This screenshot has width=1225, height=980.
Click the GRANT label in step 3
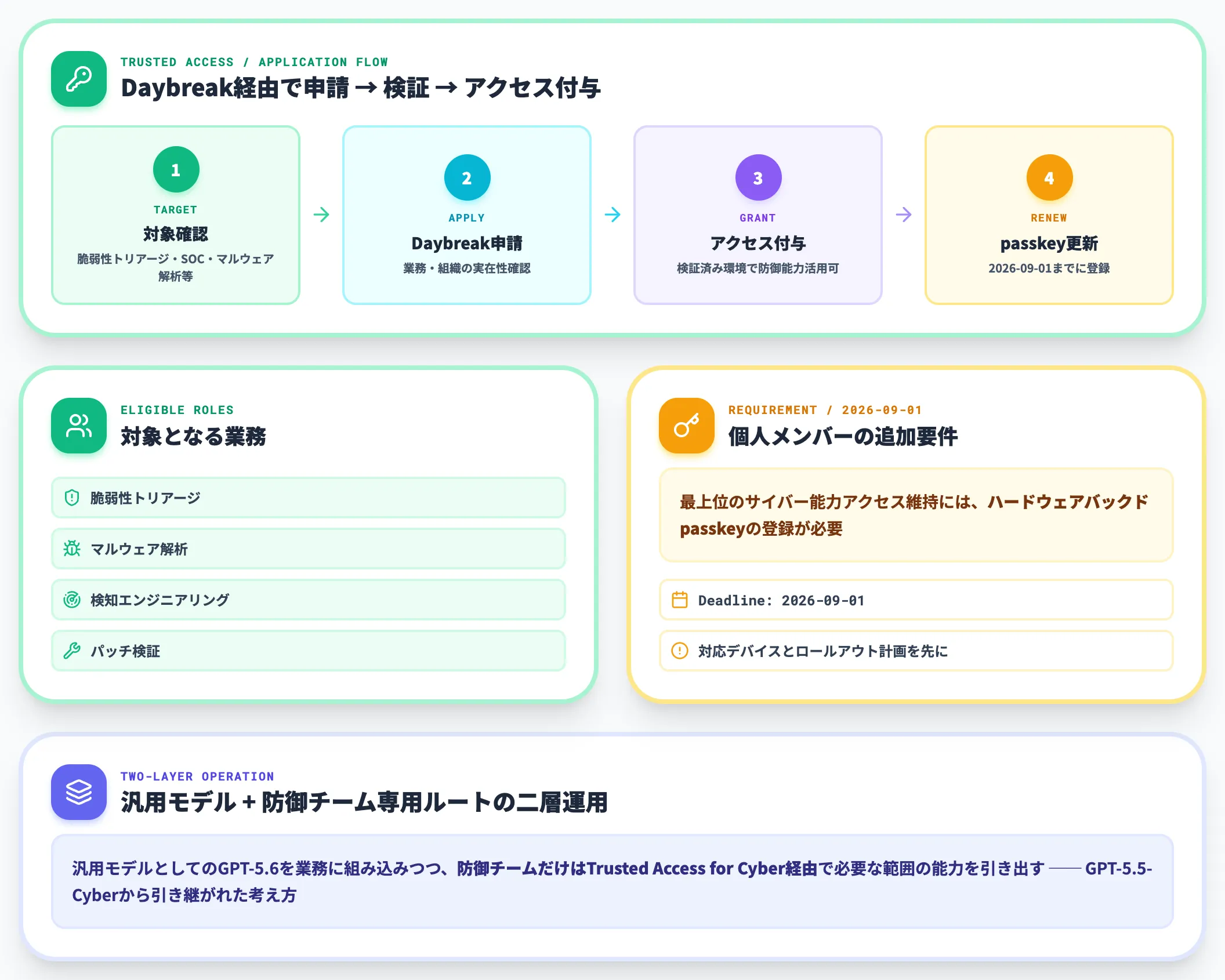[758, 218]
